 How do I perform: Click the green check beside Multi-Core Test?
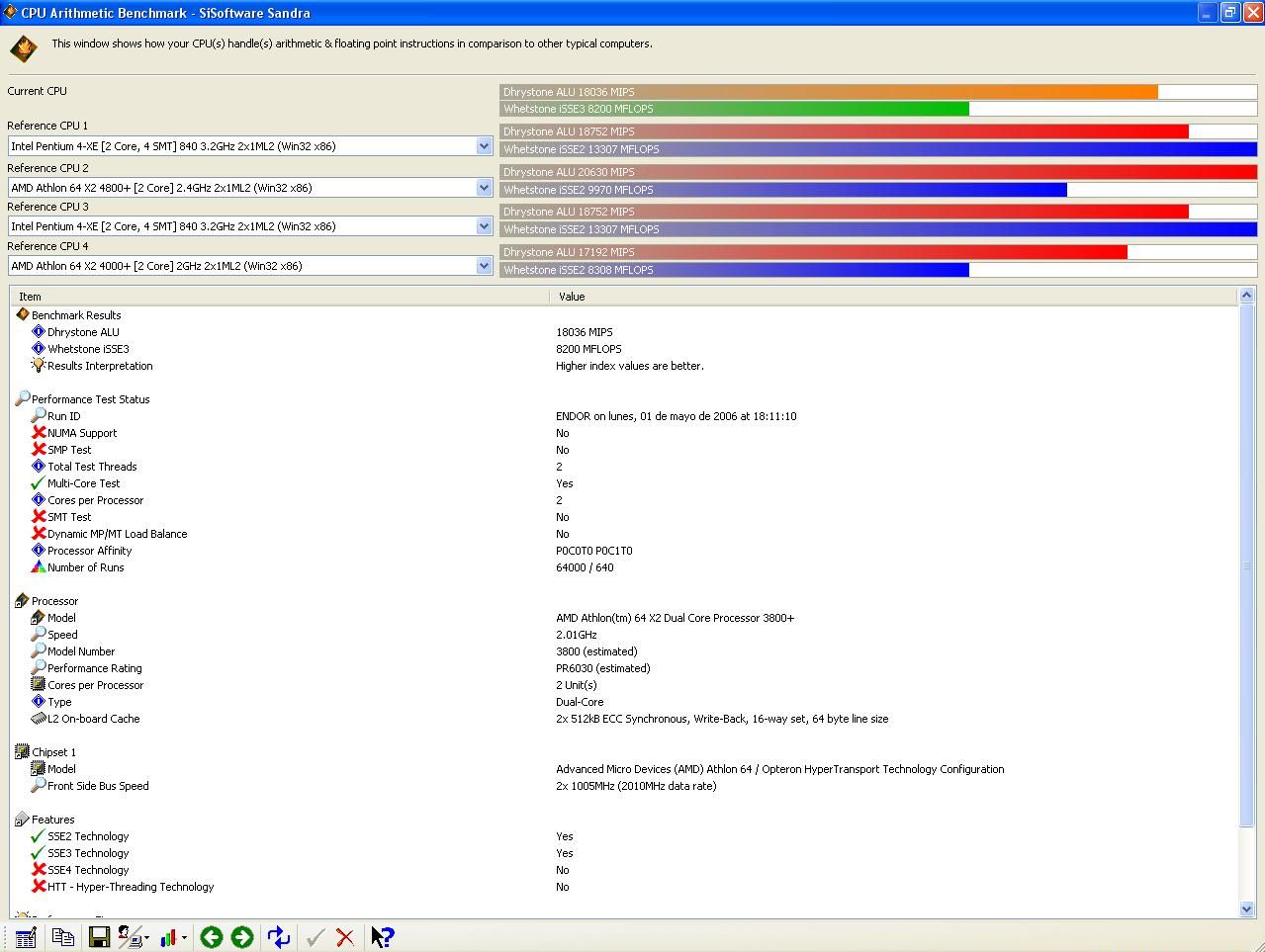(39, 483)
